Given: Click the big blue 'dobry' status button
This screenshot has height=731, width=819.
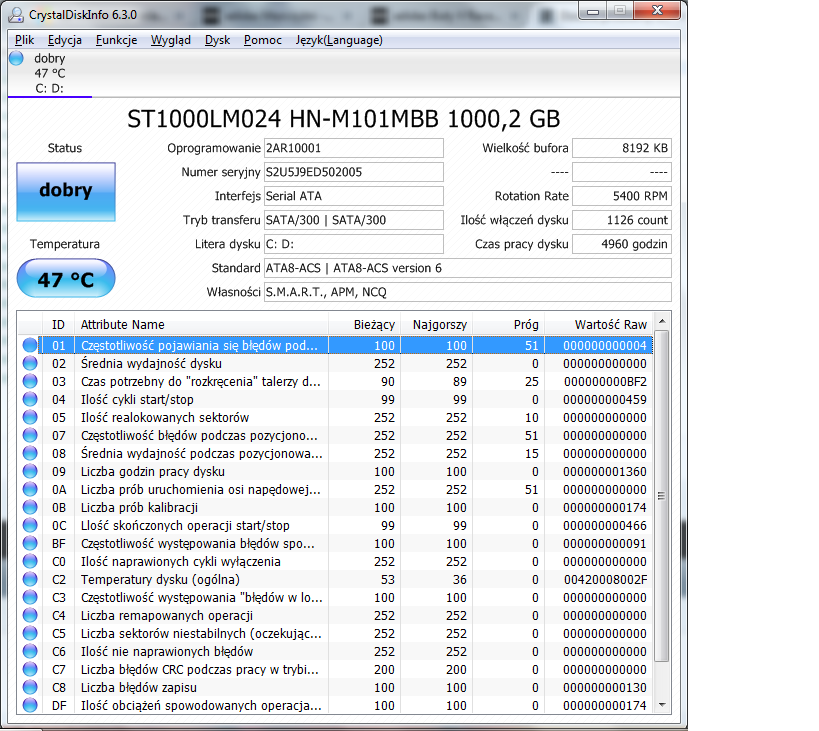Looking at the screenshot, I should [66, 192].
